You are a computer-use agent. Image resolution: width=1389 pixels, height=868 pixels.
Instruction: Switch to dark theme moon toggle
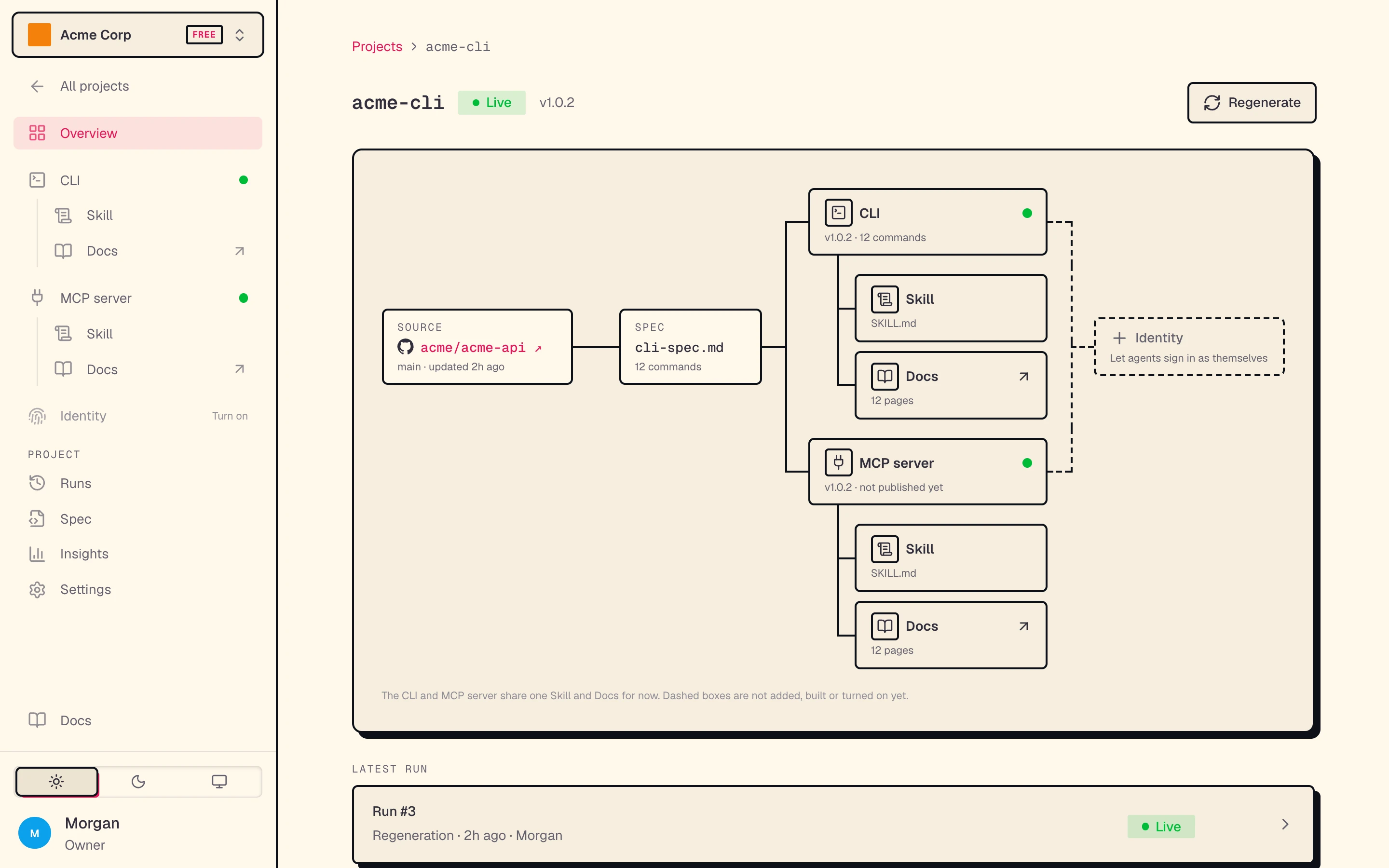click(138, 781)
